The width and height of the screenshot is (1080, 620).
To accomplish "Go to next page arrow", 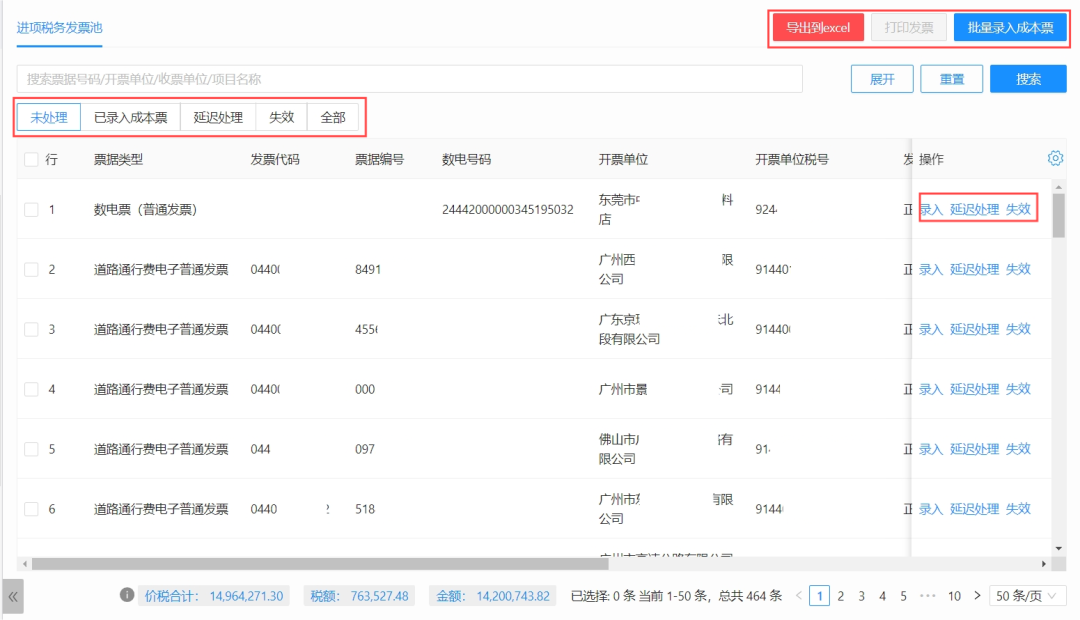I will click(x=976, y=596).
